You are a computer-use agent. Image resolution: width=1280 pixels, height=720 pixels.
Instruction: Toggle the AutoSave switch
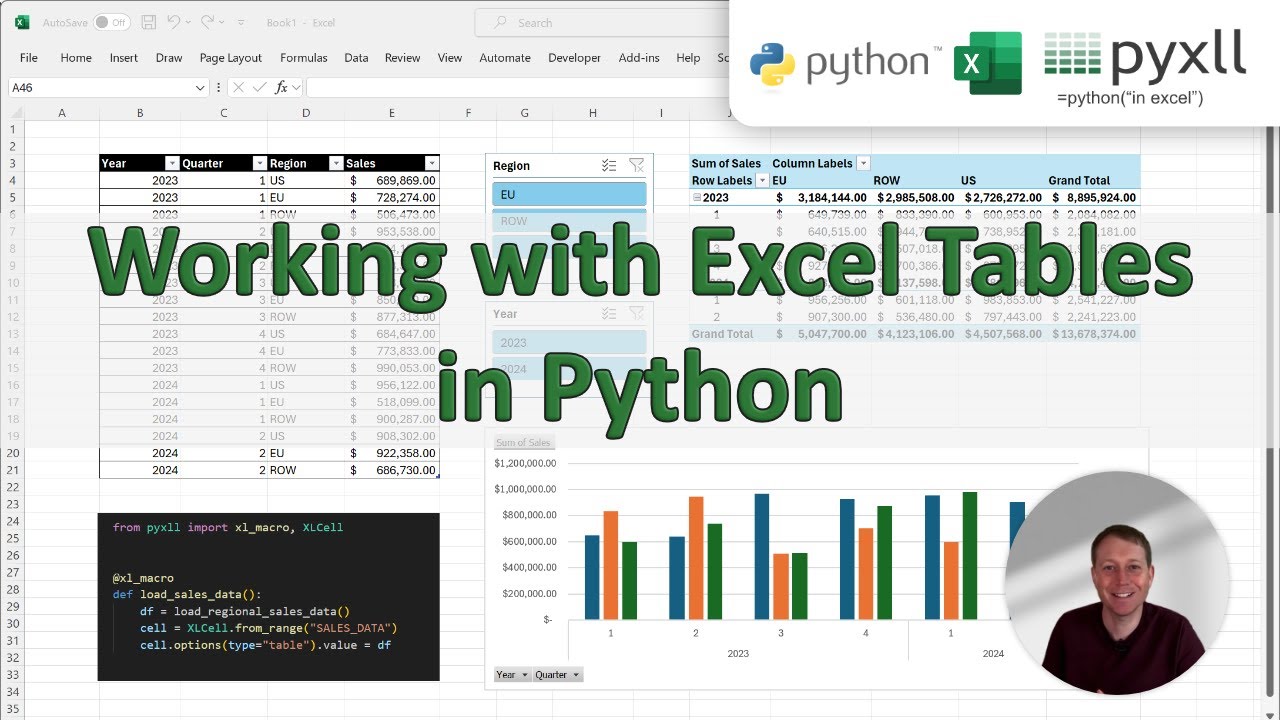[111, 22]
